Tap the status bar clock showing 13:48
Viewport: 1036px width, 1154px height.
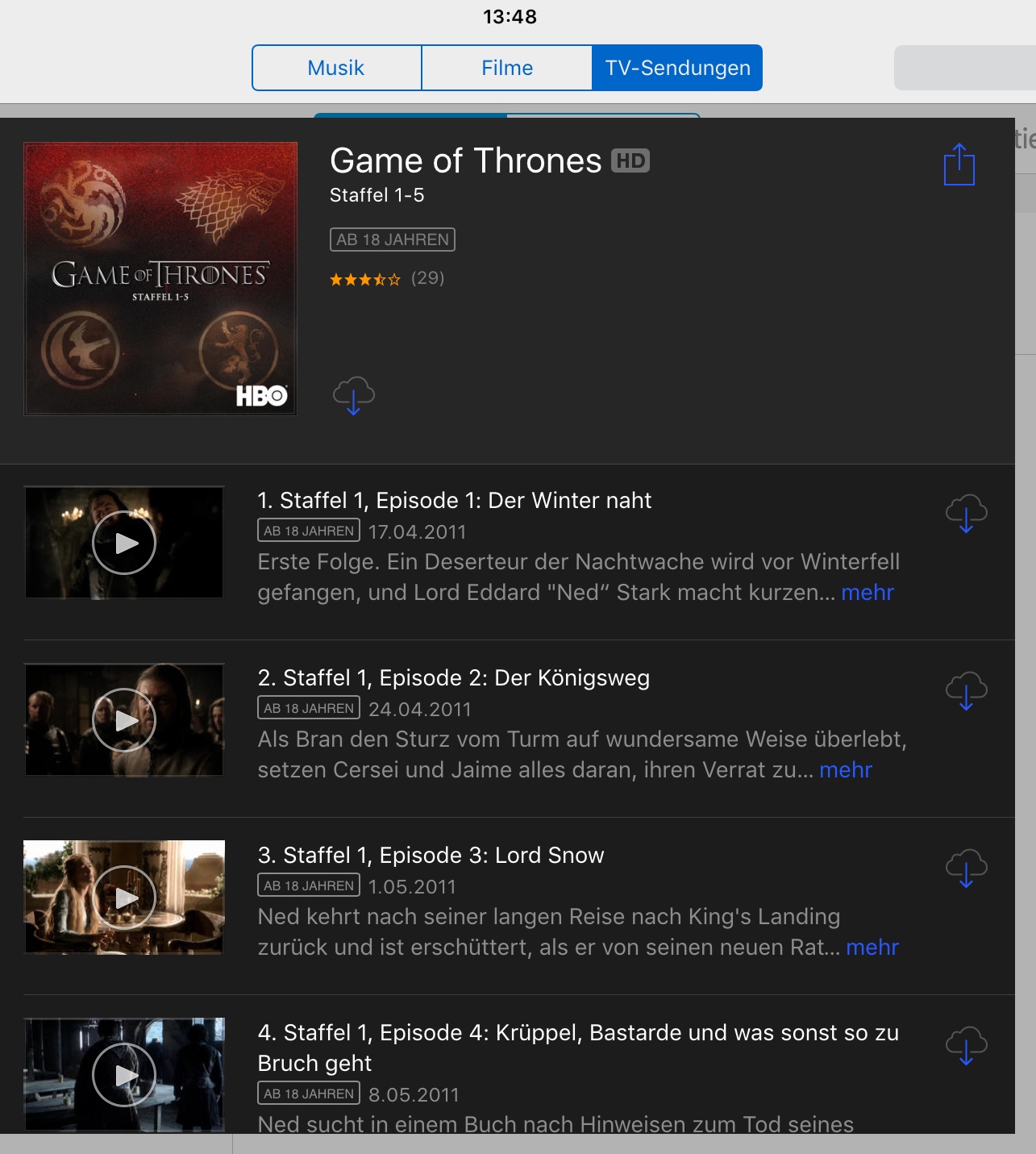(510, 17)
